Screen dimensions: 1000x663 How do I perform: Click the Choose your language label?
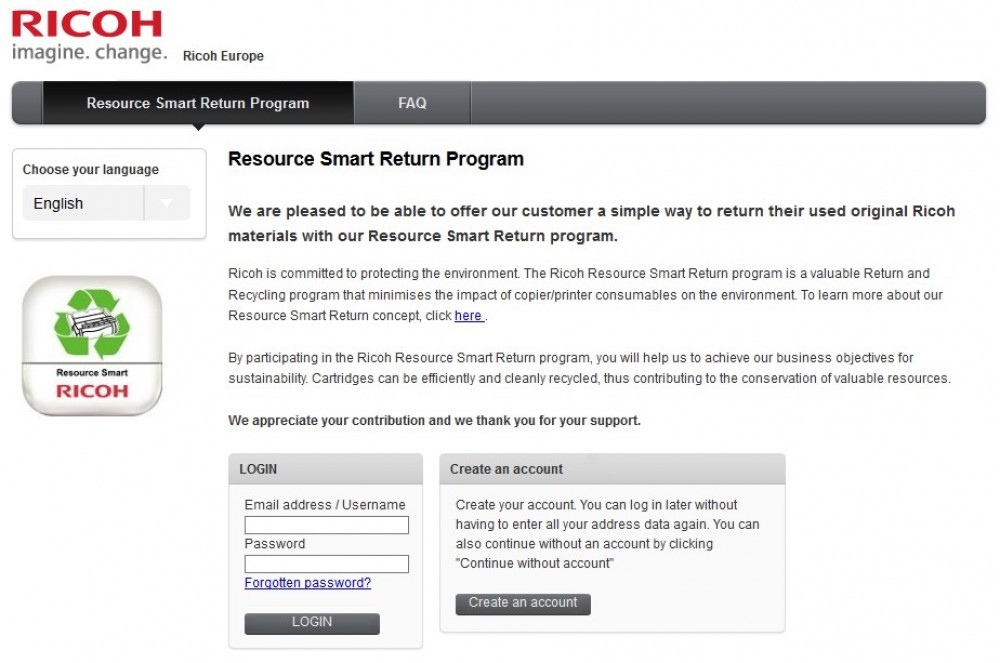[x=91, y=170]
